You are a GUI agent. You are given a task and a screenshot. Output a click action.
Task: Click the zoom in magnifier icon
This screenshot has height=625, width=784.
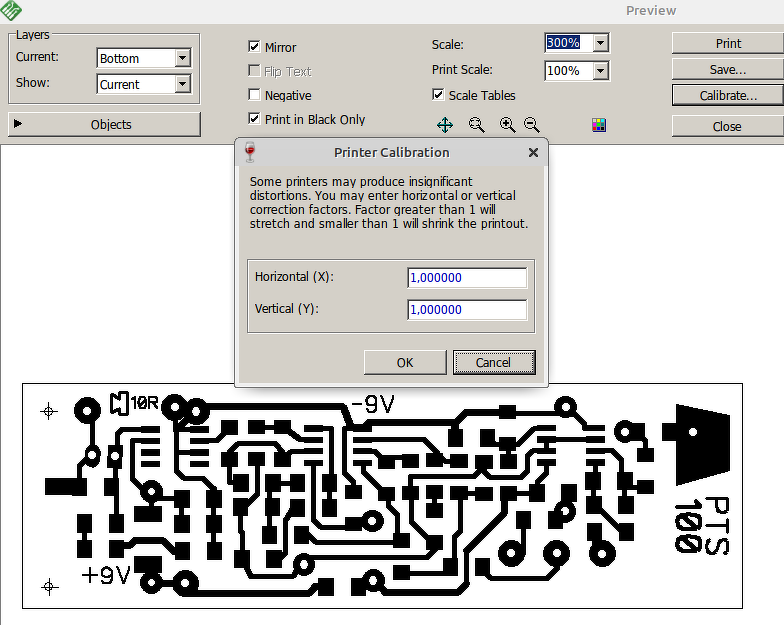pos(508,125)
